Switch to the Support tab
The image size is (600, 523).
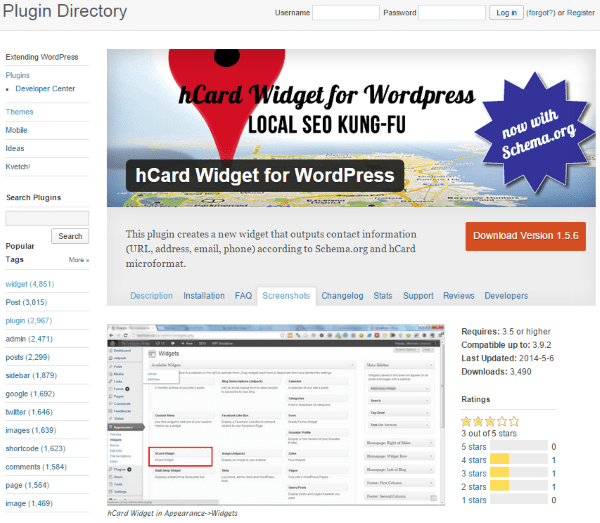pyautogui.click(x=418, y=296)
